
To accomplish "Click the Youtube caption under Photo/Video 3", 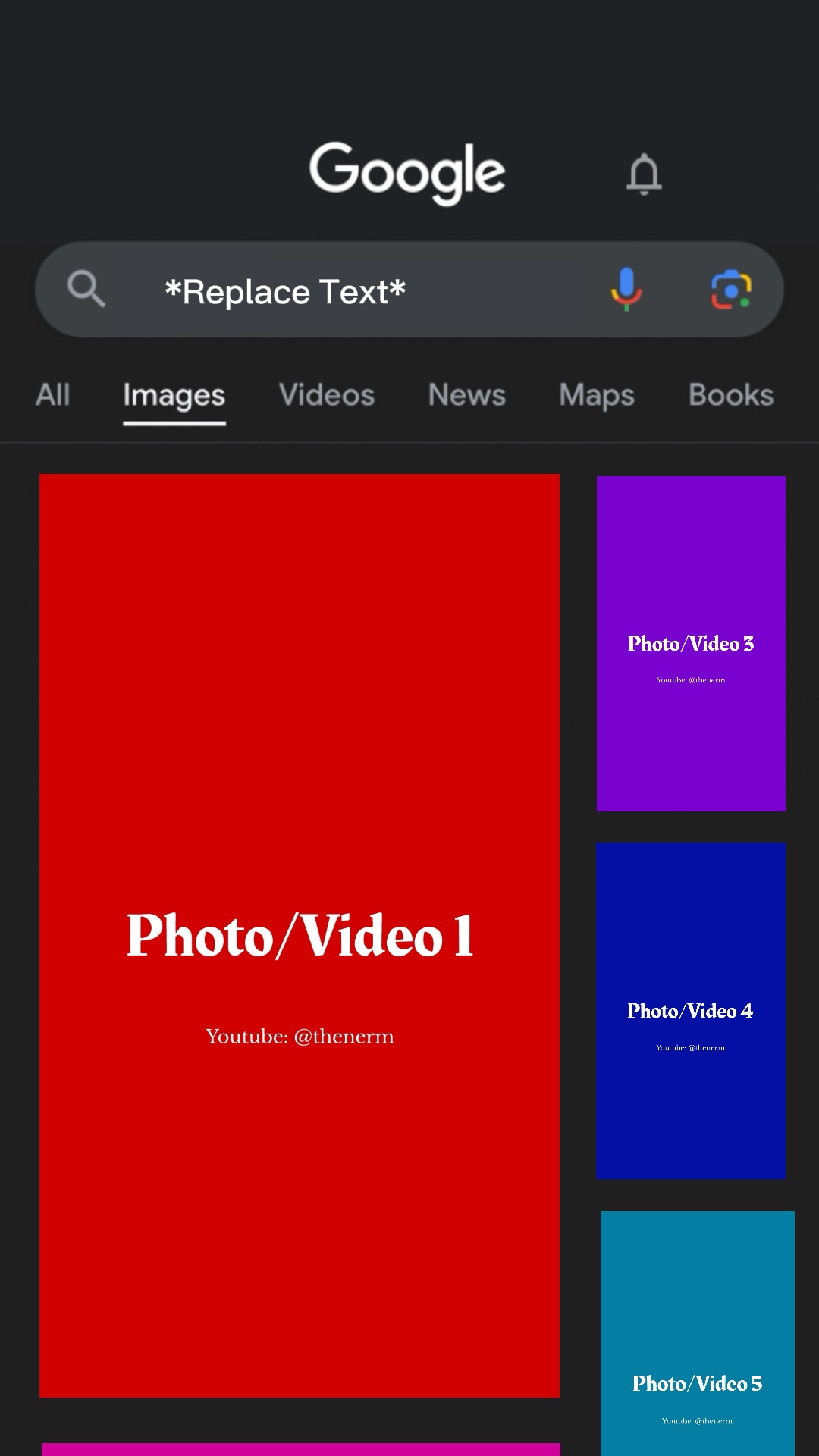I will click(x=691, y=680).
